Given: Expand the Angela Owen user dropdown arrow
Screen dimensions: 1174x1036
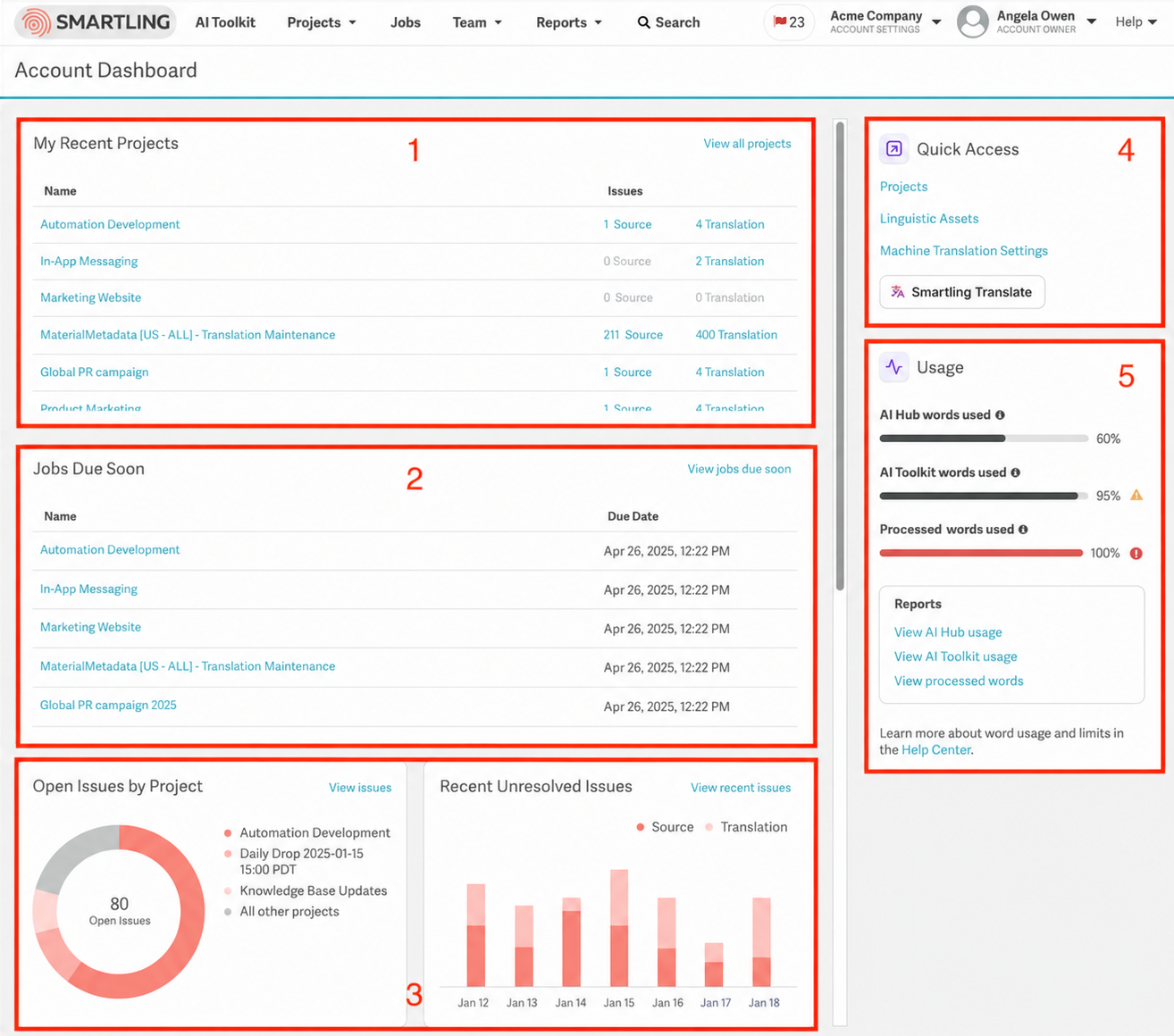Looking at the screenshot, I should [1091, 22].
